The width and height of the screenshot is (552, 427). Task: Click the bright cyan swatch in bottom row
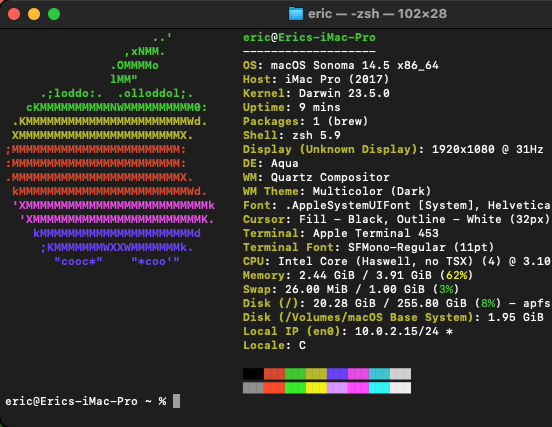pyautogui.click(x=380, y=388)
